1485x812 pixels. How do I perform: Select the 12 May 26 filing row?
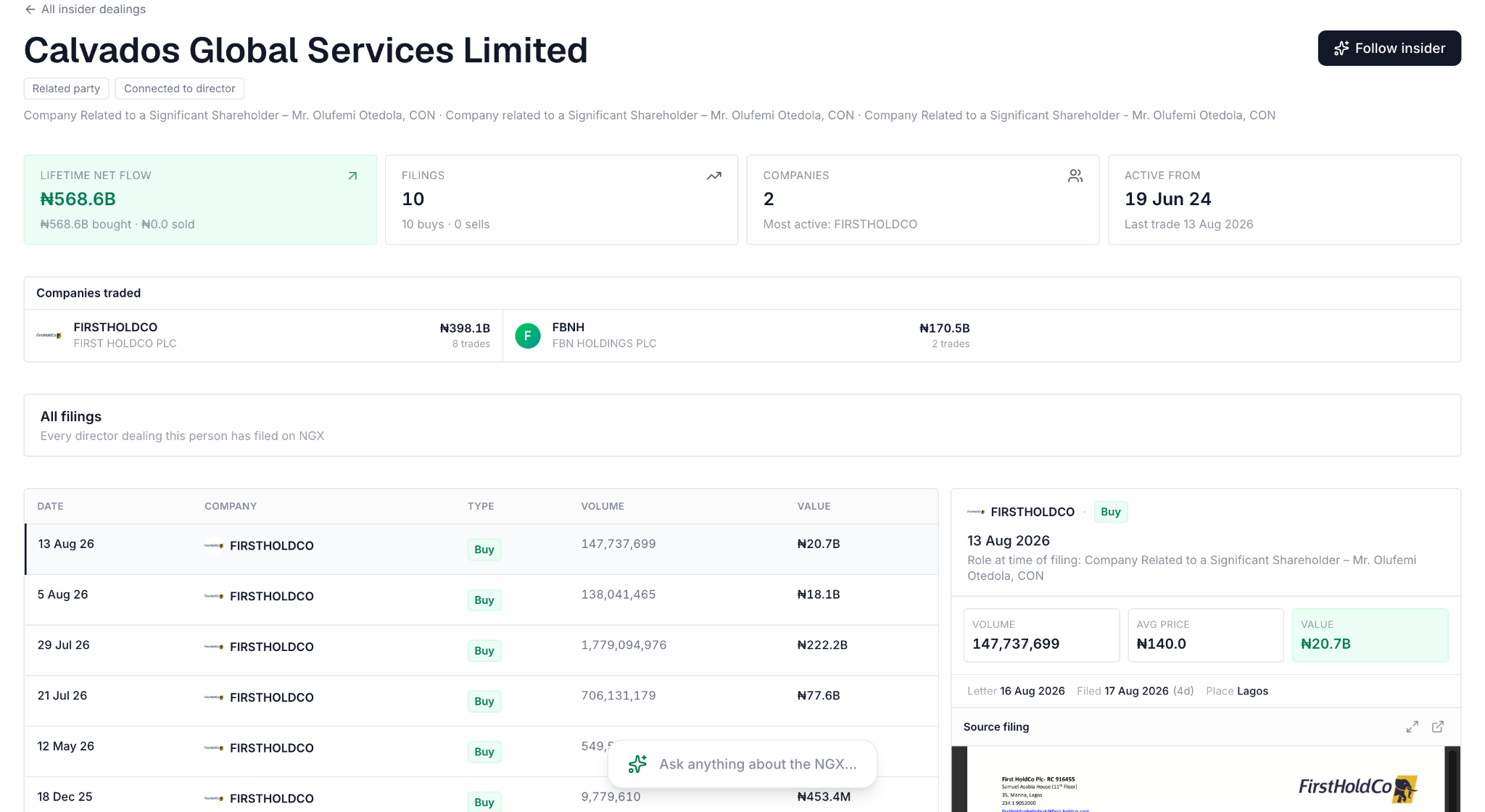pyautogui.click(x=481, y=752)
